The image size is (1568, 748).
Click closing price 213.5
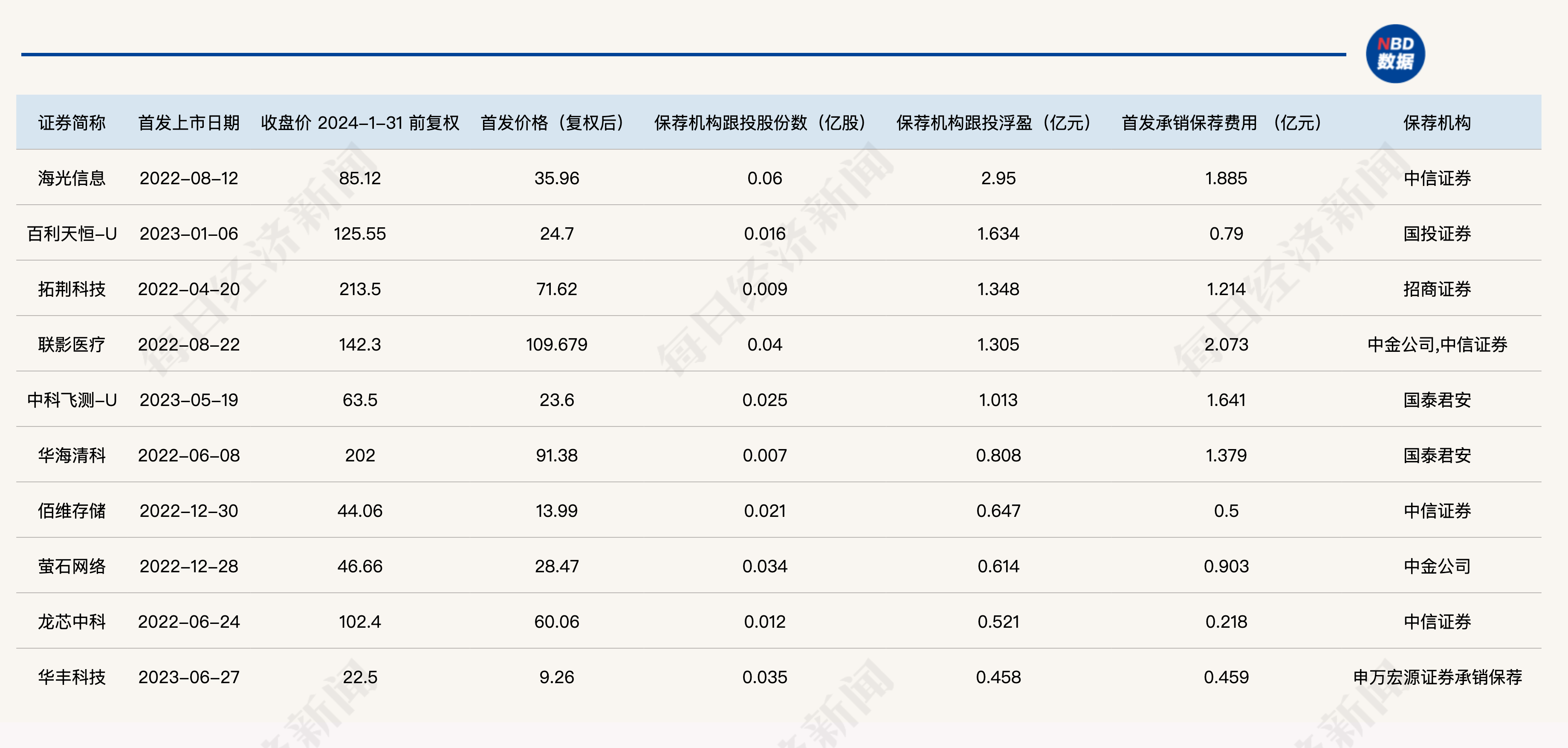360,289
